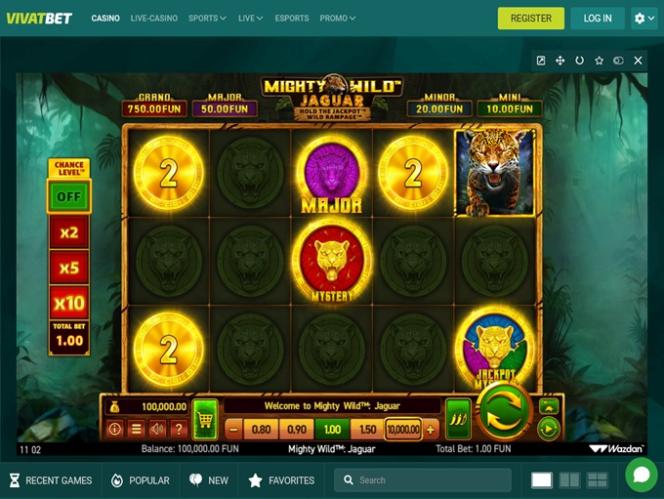Open the paytable menu list icon
The width and height of the screenshot is (664, 499).
click(x=136, y=429)
